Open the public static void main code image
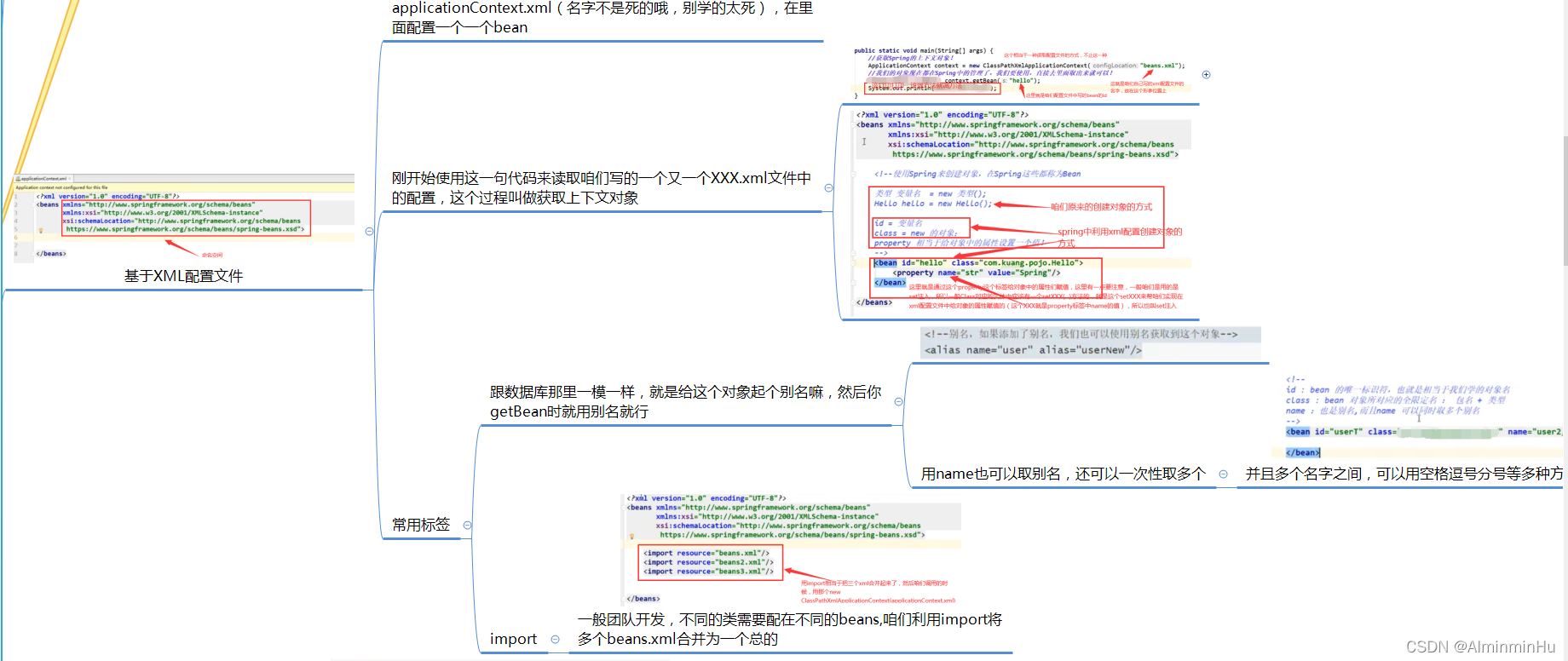The width and height of the screenshot is (1568, 661). [1022, 73]
